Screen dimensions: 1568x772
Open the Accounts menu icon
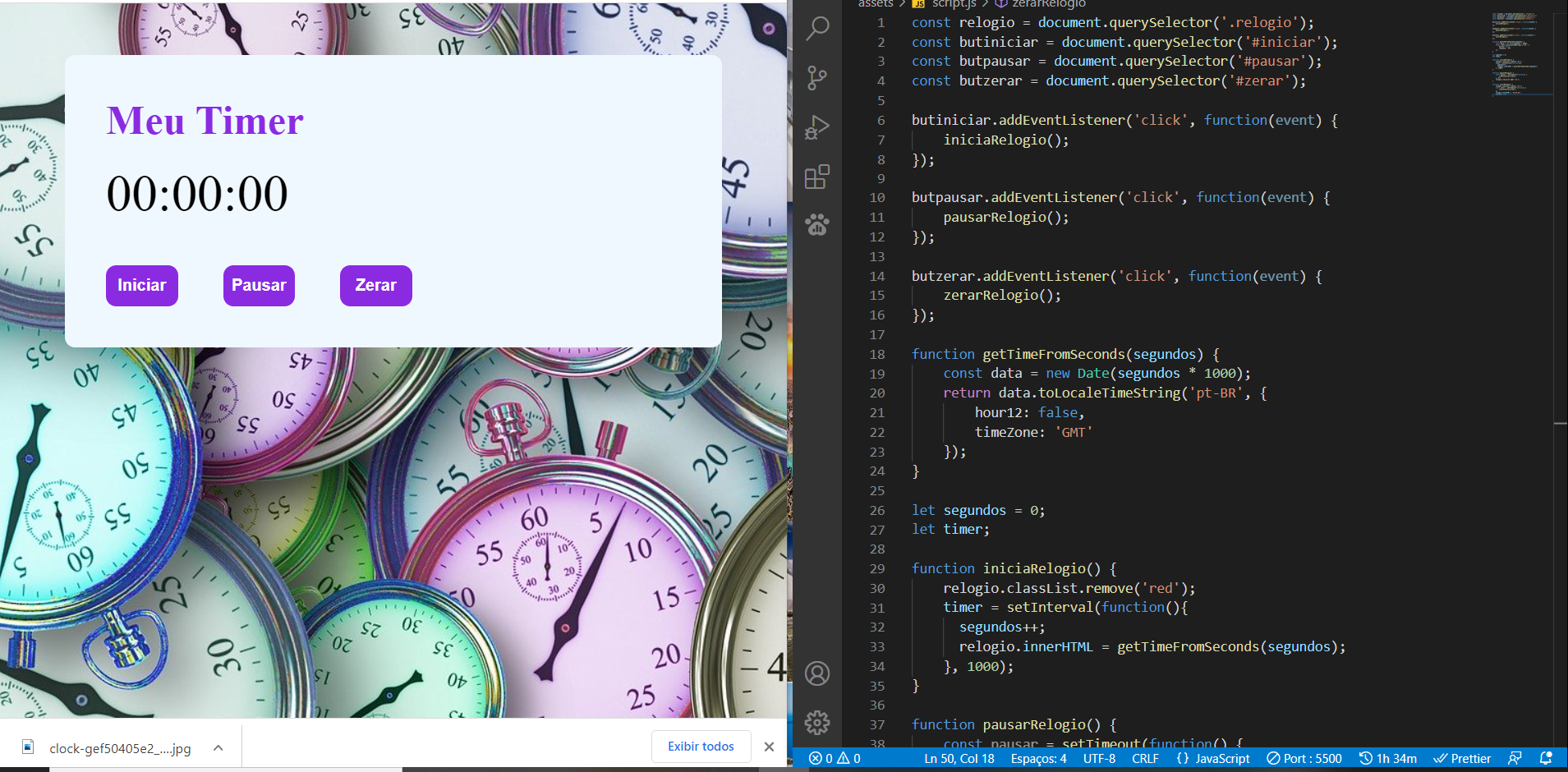point(817,673)
